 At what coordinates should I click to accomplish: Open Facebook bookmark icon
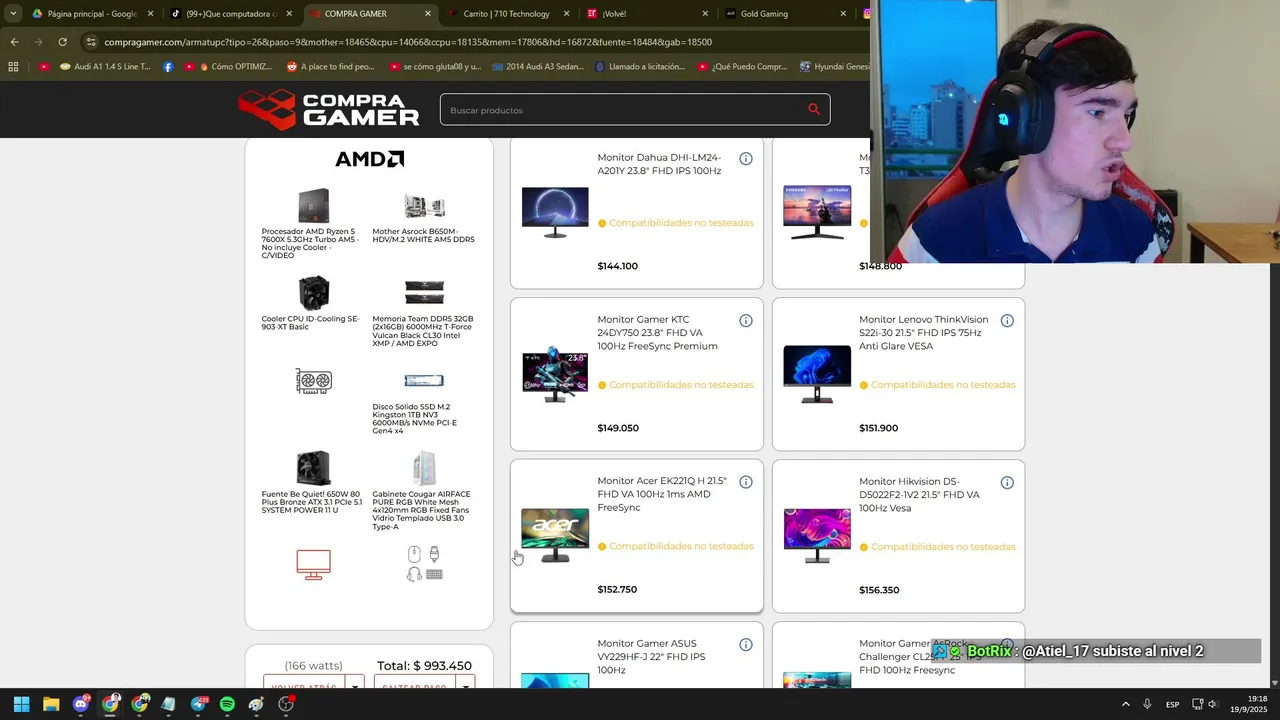[167, 67]
